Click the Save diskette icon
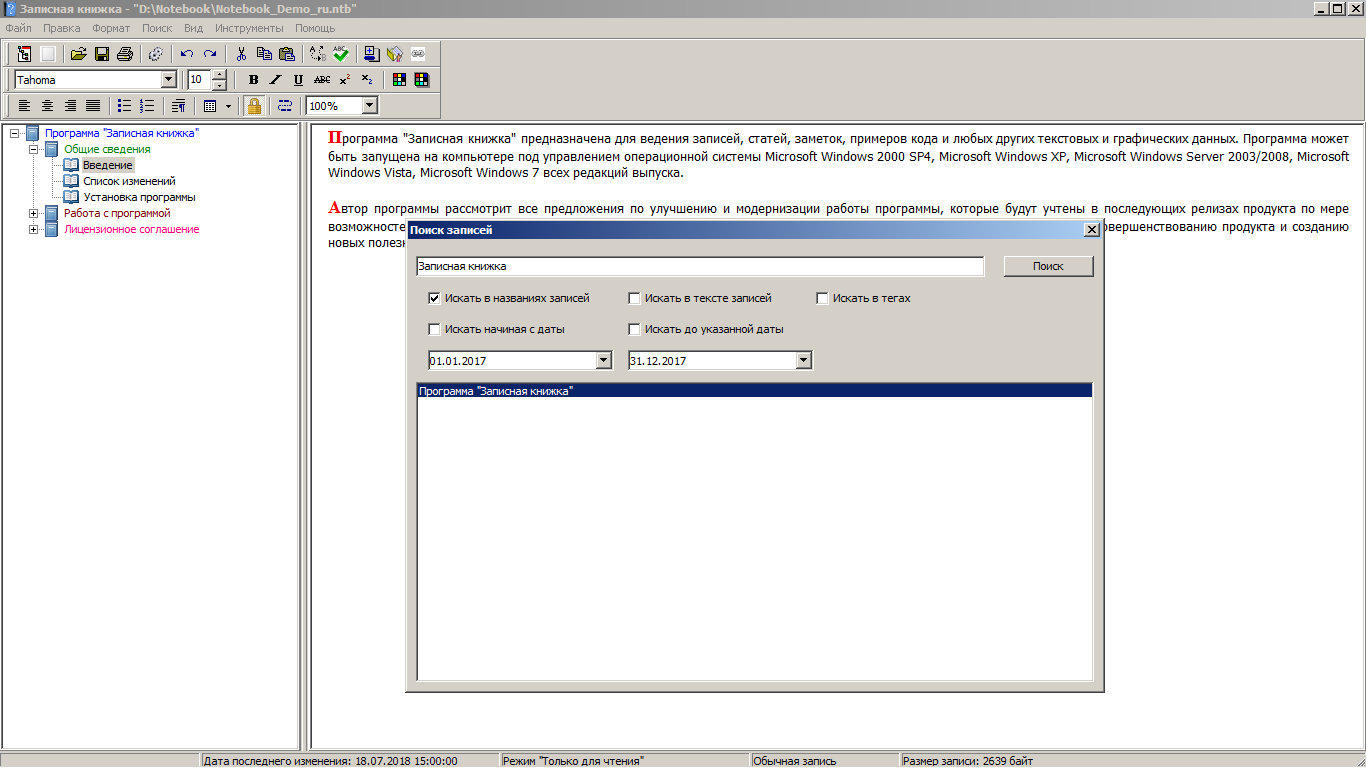The width and height of the screenshot is (1366, 768). (x=101, y=54)
